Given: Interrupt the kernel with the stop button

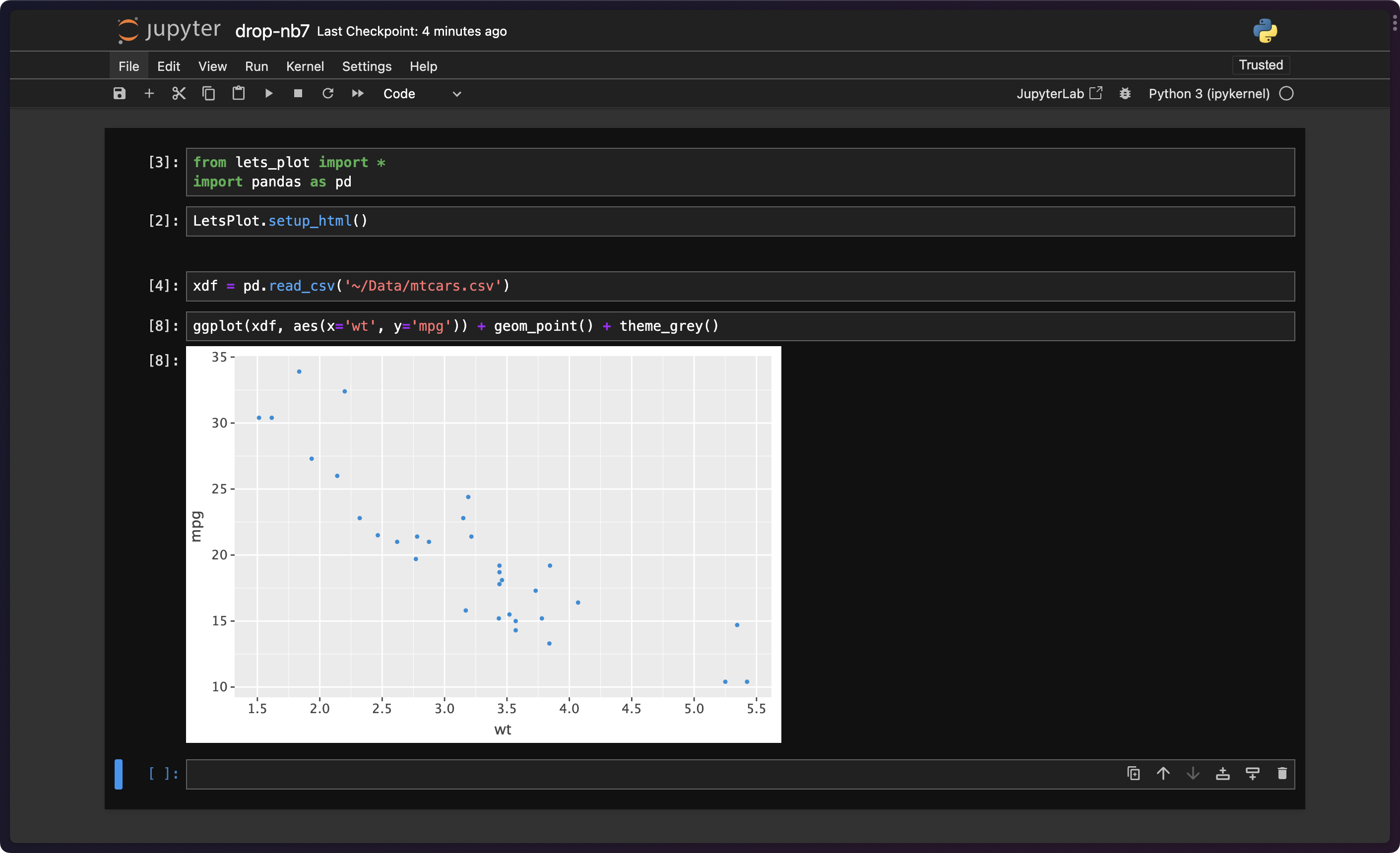Looking at the screenshot, I should point(298,94).
